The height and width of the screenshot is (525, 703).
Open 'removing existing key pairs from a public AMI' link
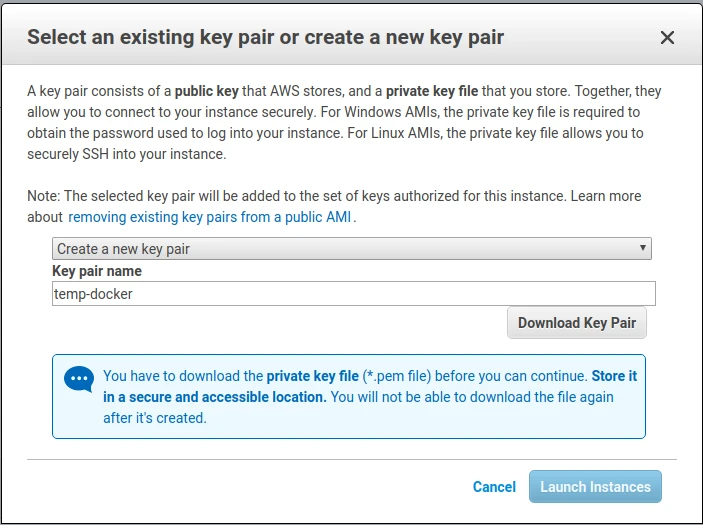click(x=210, y=216)
